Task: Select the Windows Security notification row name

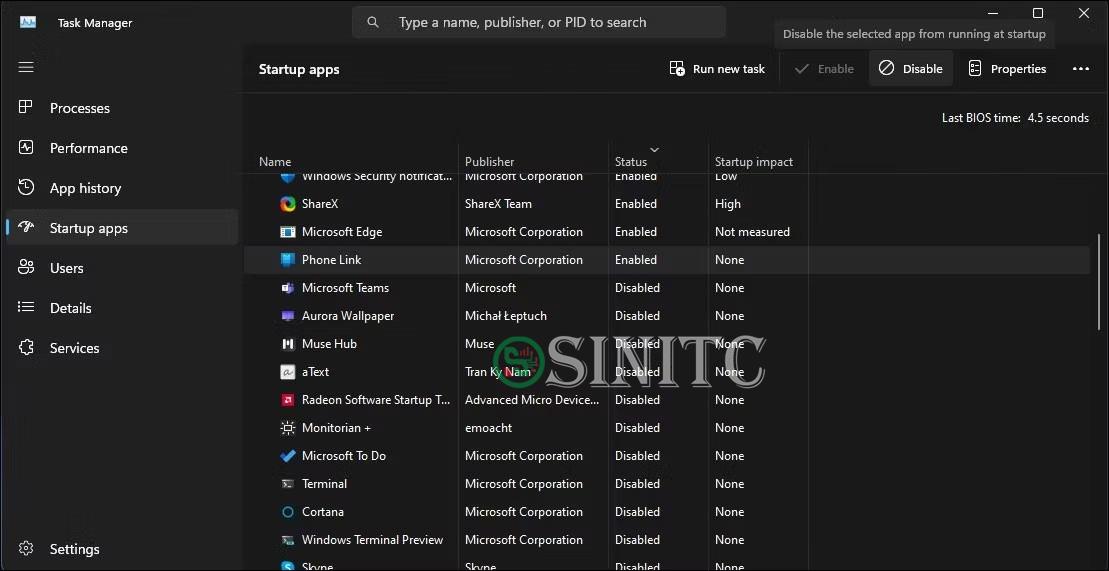Action: coord(377,176)
